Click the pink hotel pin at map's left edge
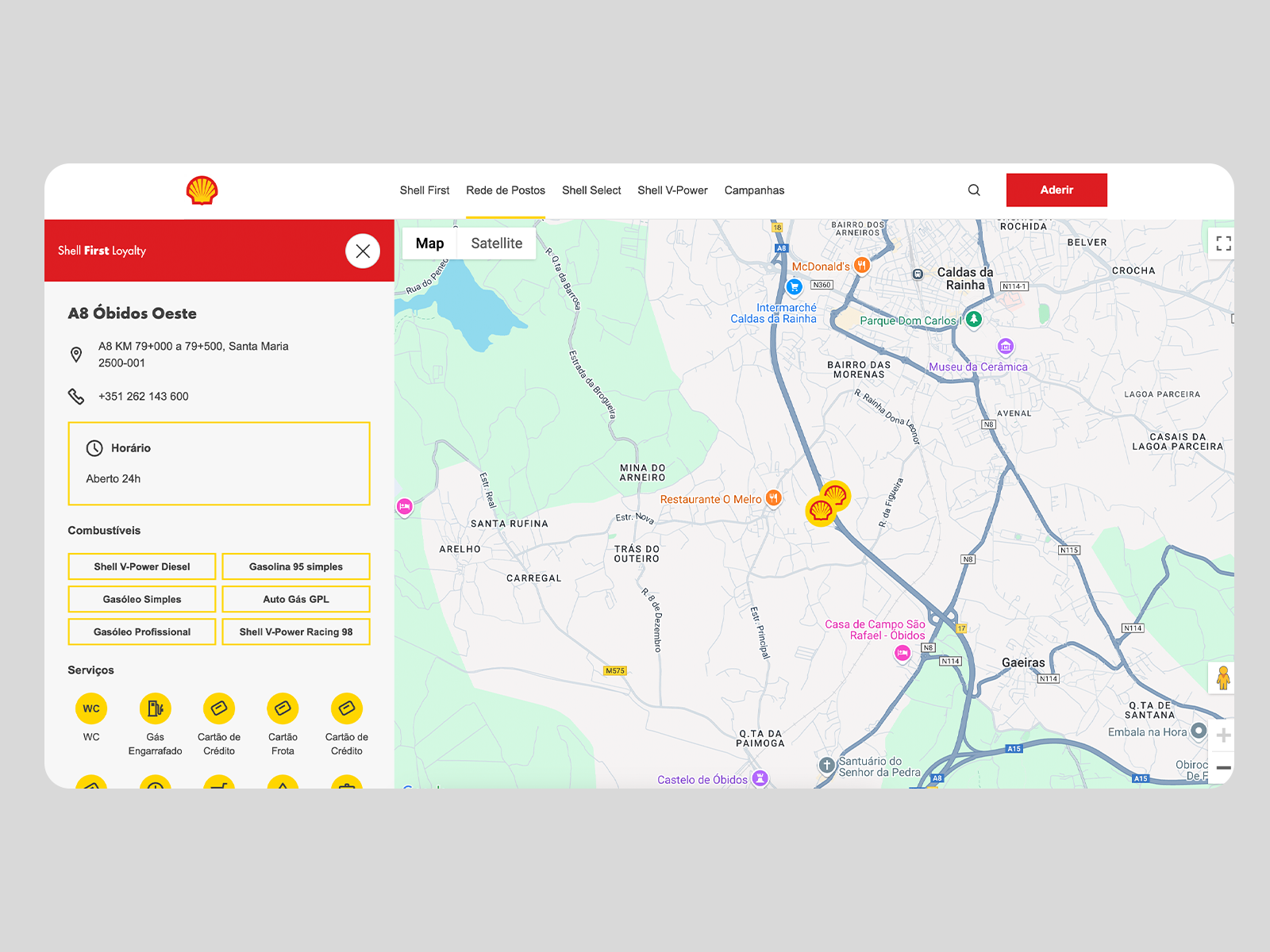This screenshot has height=952, width=1270. [x=405, y=506]
